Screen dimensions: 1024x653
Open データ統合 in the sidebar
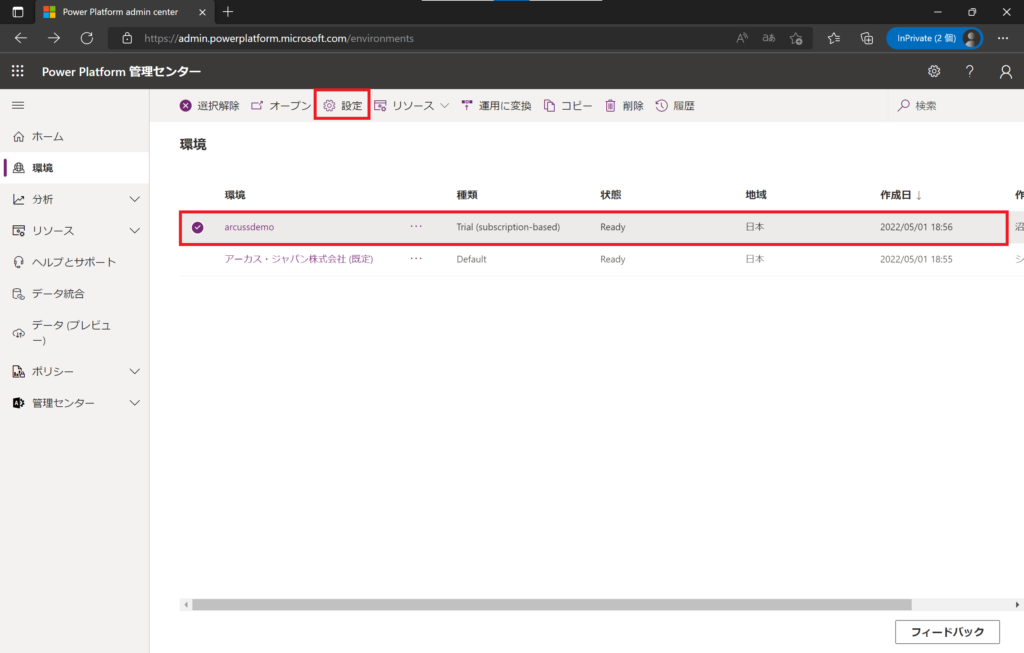[x=58, y=293]
